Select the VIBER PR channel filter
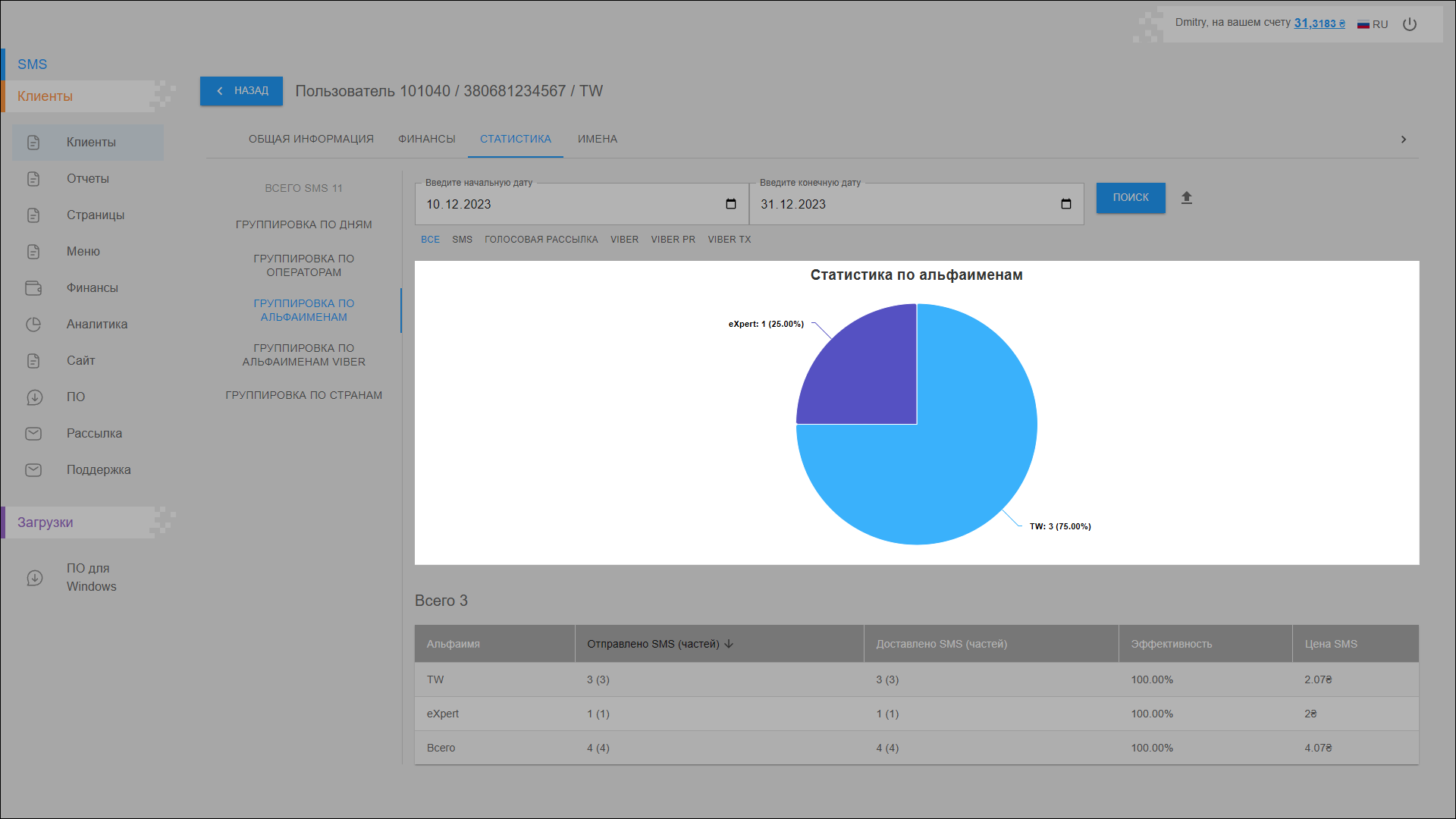 pyautogui.click(x=673, y=240)
